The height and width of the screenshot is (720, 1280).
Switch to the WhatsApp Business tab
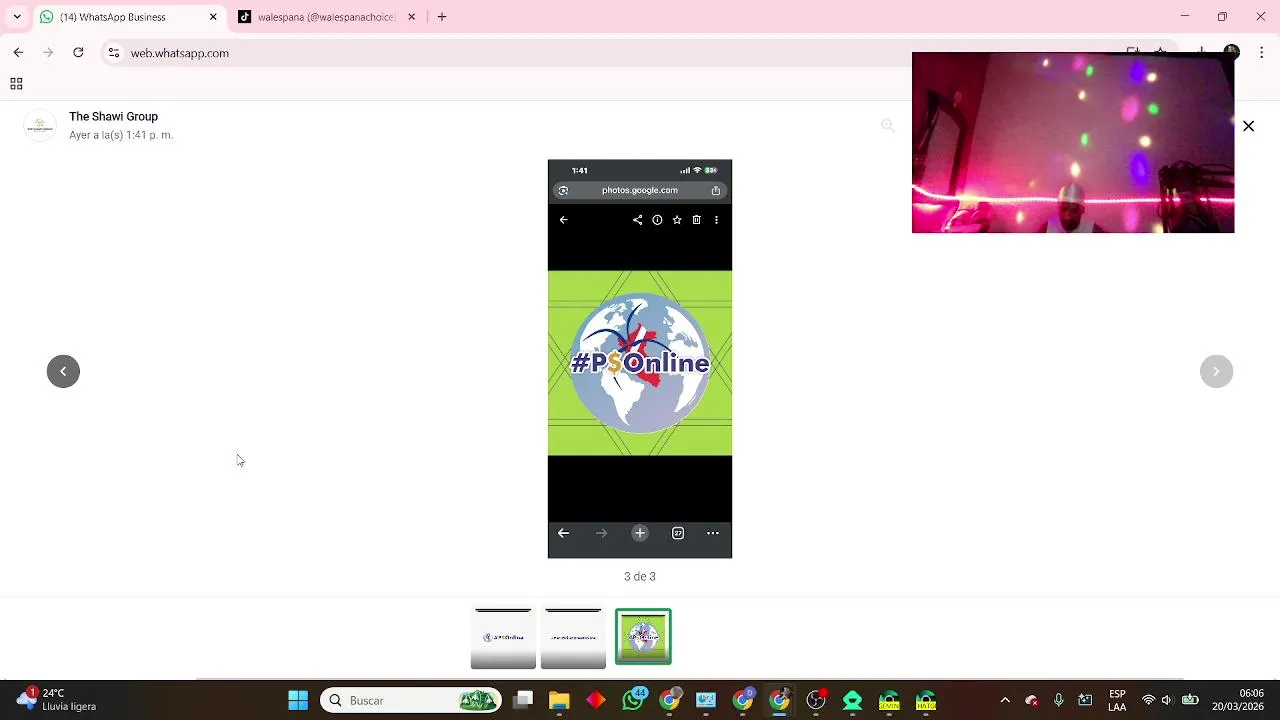coord(128,17)
